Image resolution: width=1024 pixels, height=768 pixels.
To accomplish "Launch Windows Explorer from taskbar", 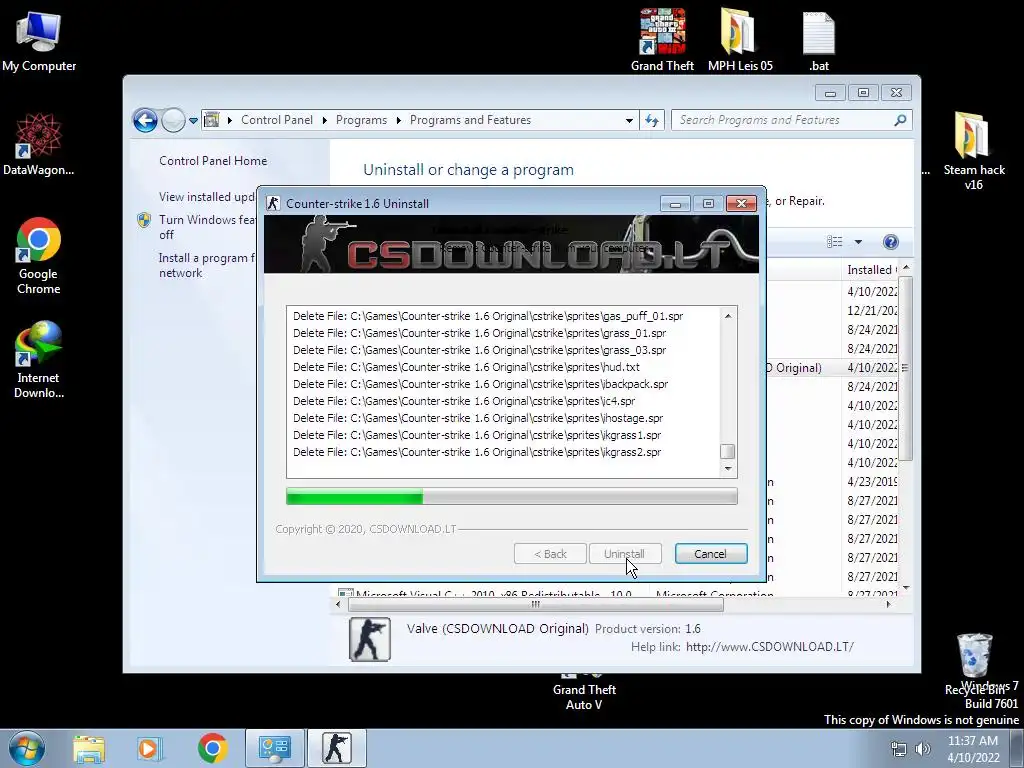I will point(89,748).
